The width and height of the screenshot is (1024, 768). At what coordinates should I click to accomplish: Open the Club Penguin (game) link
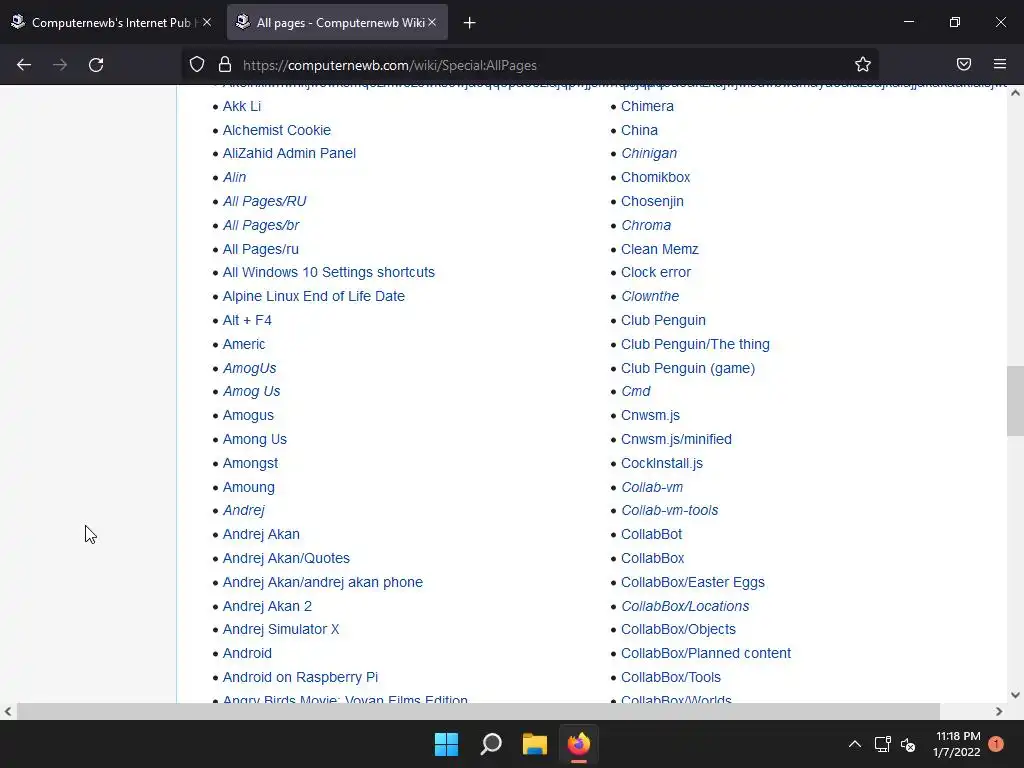tap(688, 368)
